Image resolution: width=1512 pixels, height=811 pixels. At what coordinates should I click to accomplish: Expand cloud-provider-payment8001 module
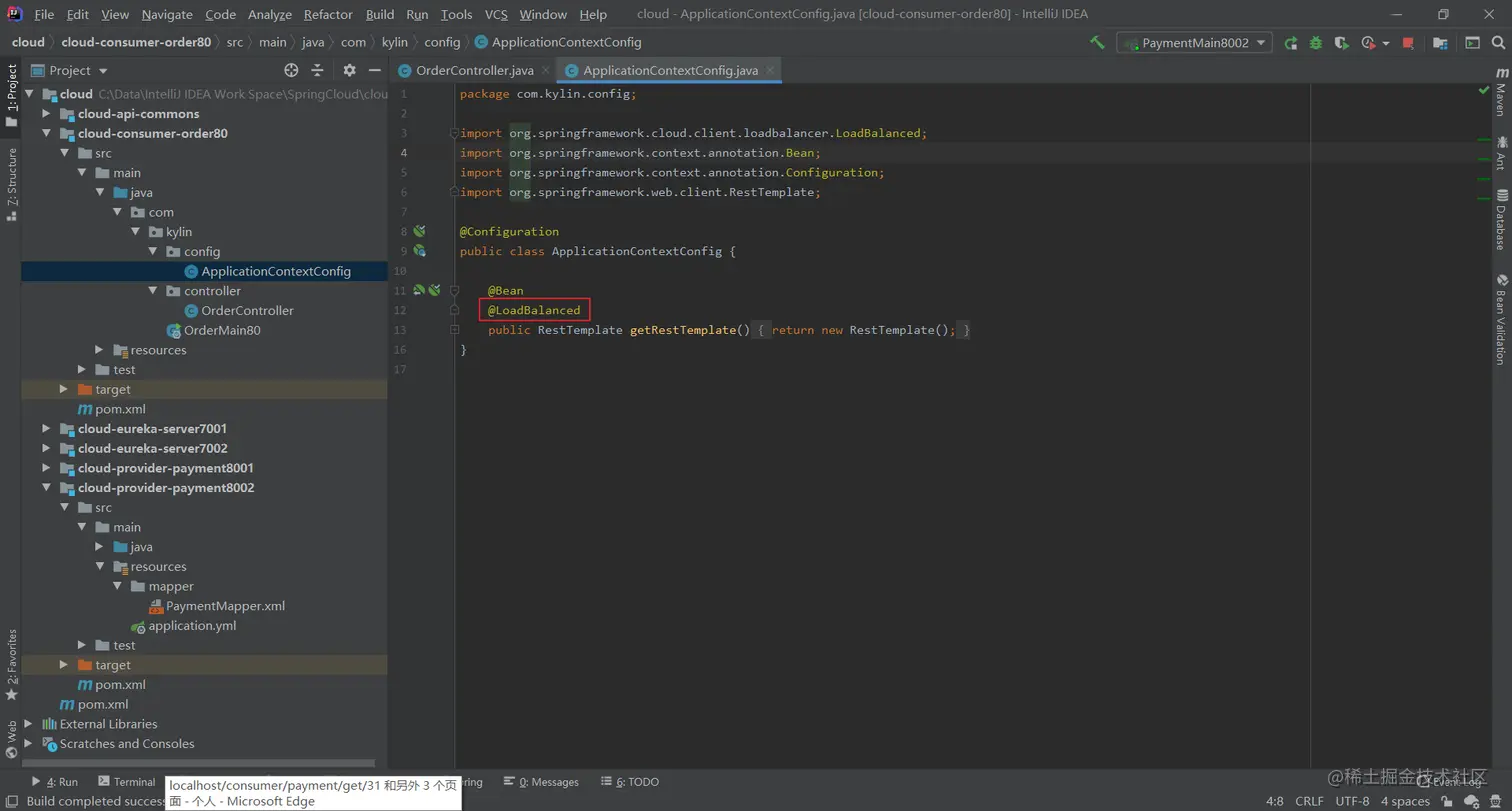(x=46, y=468)
